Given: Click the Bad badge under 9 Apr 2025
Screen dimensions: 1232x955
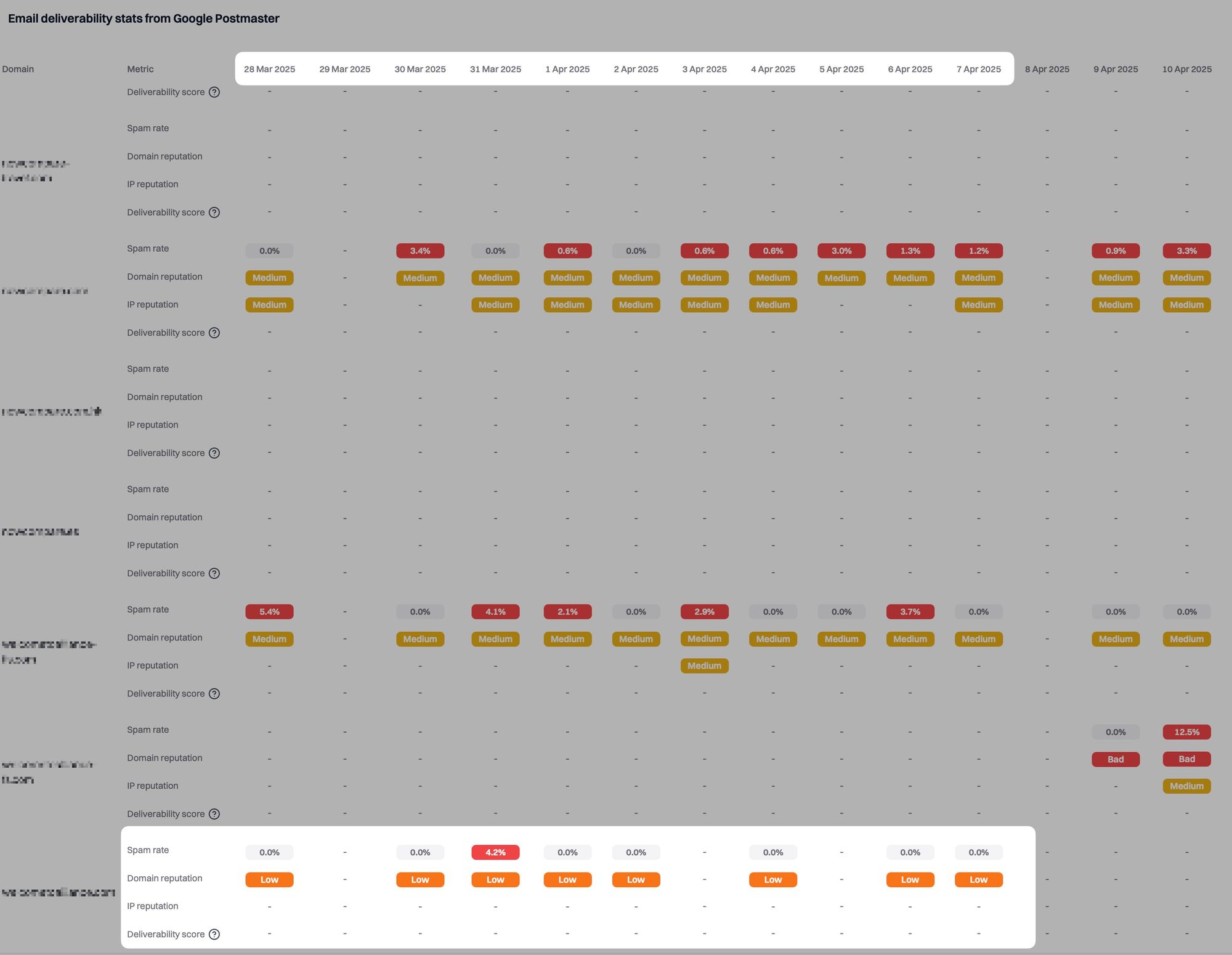Looking at the screenshot, I should 1115,759.
